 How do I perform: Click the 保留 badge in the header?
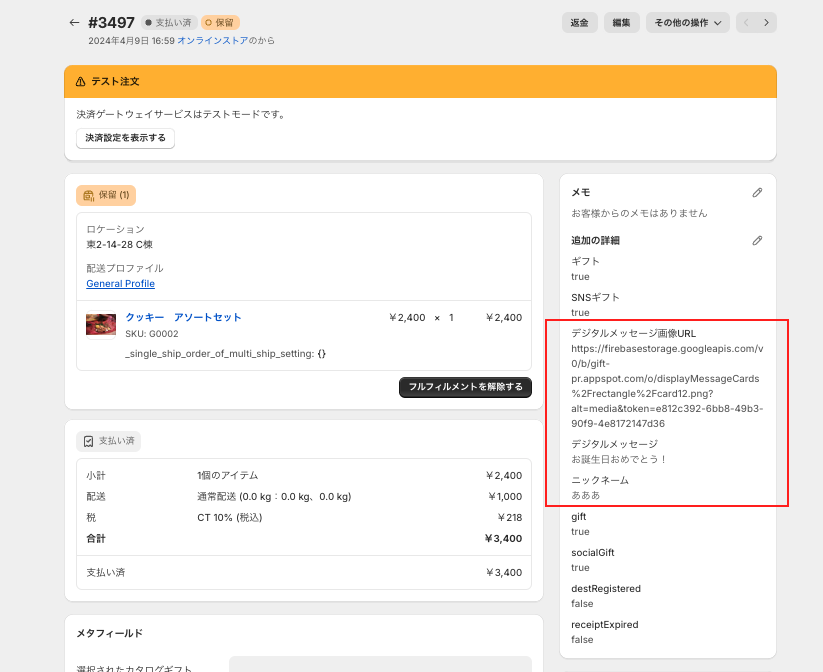point(220,22)
